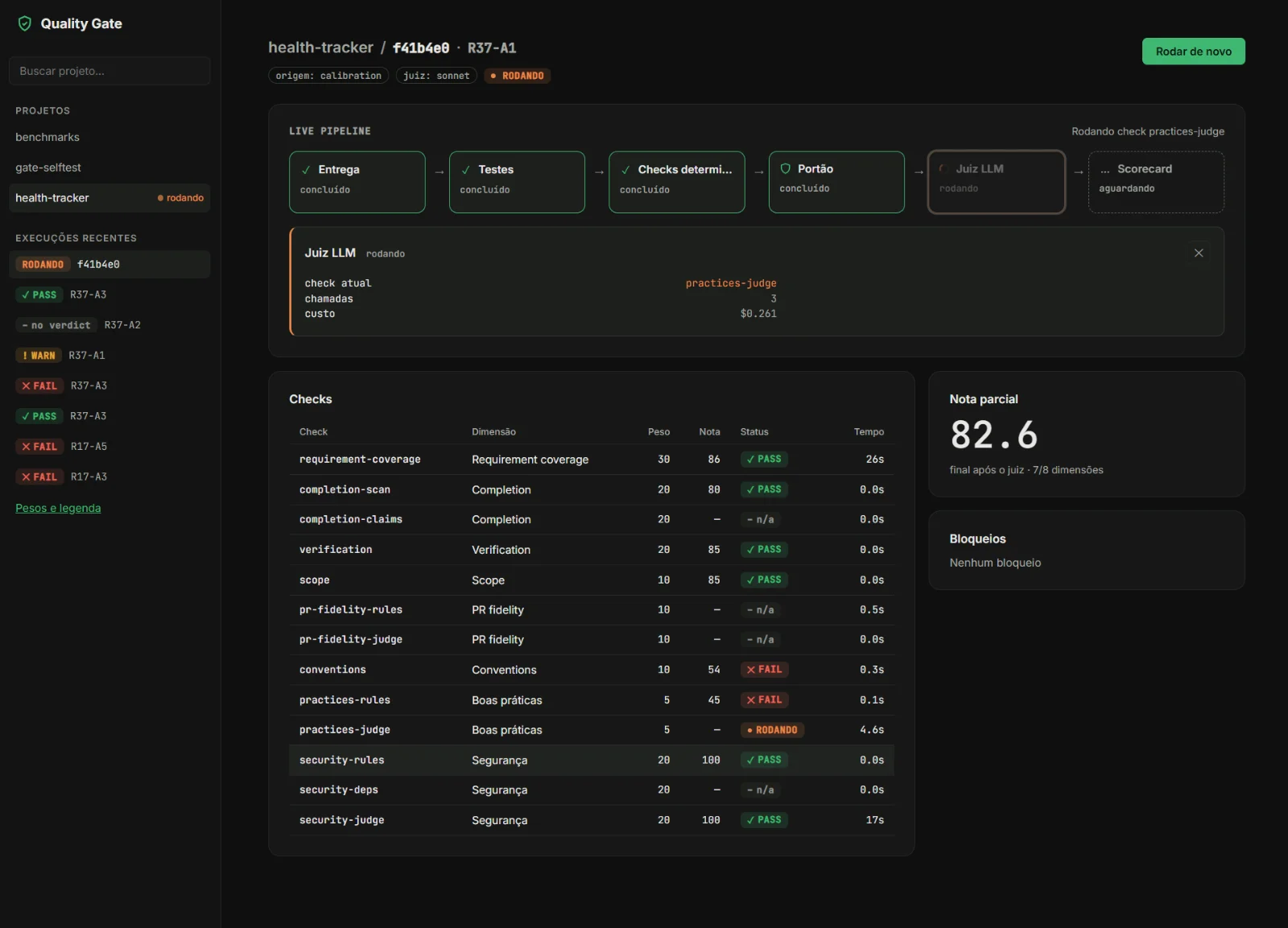Close the Juiz LLM detail panel
The width and height of the screenshot is (1288, 928).
(x=1198, y=253)
